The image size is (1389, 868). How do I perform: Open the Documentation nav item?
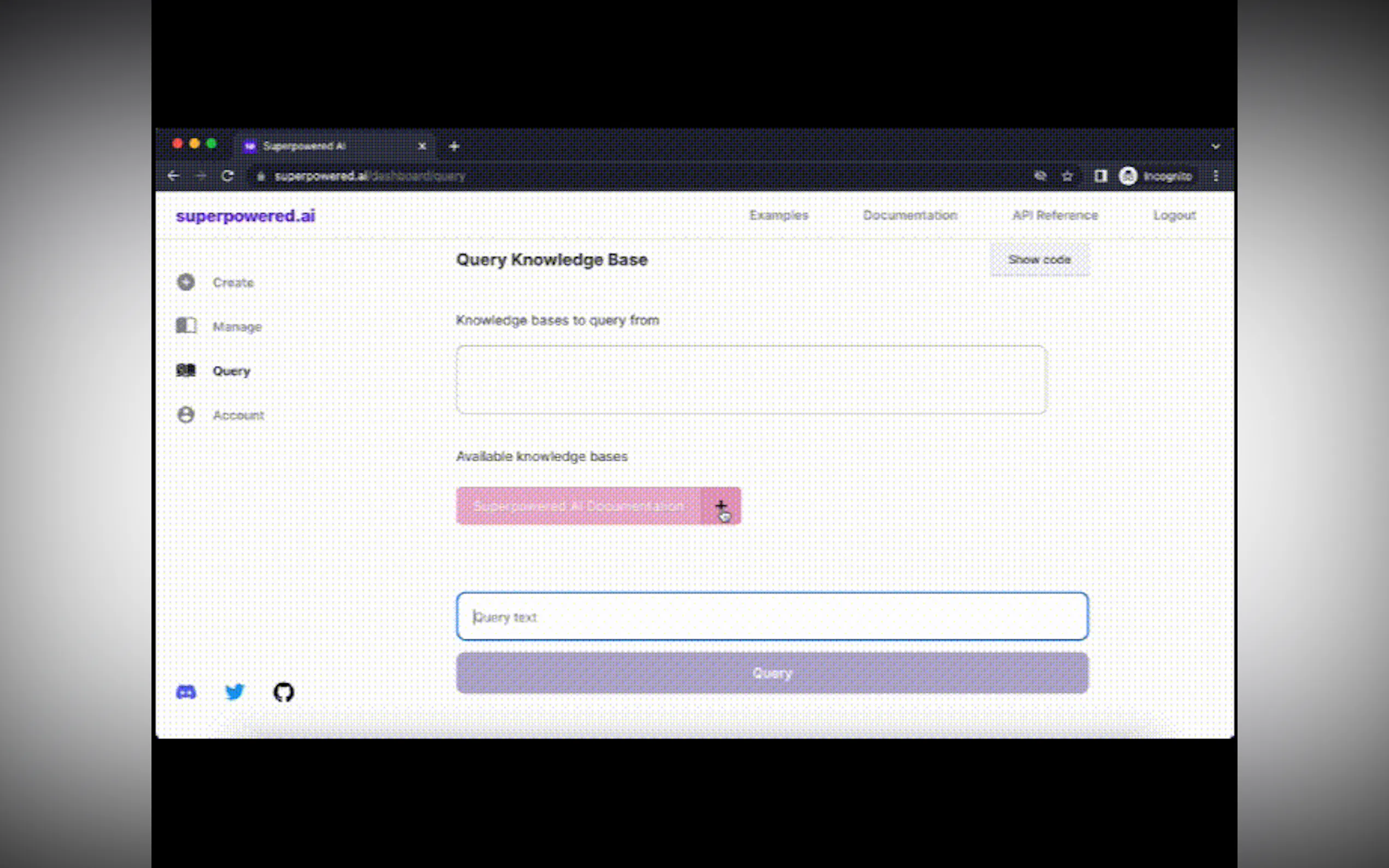point(909,215)
